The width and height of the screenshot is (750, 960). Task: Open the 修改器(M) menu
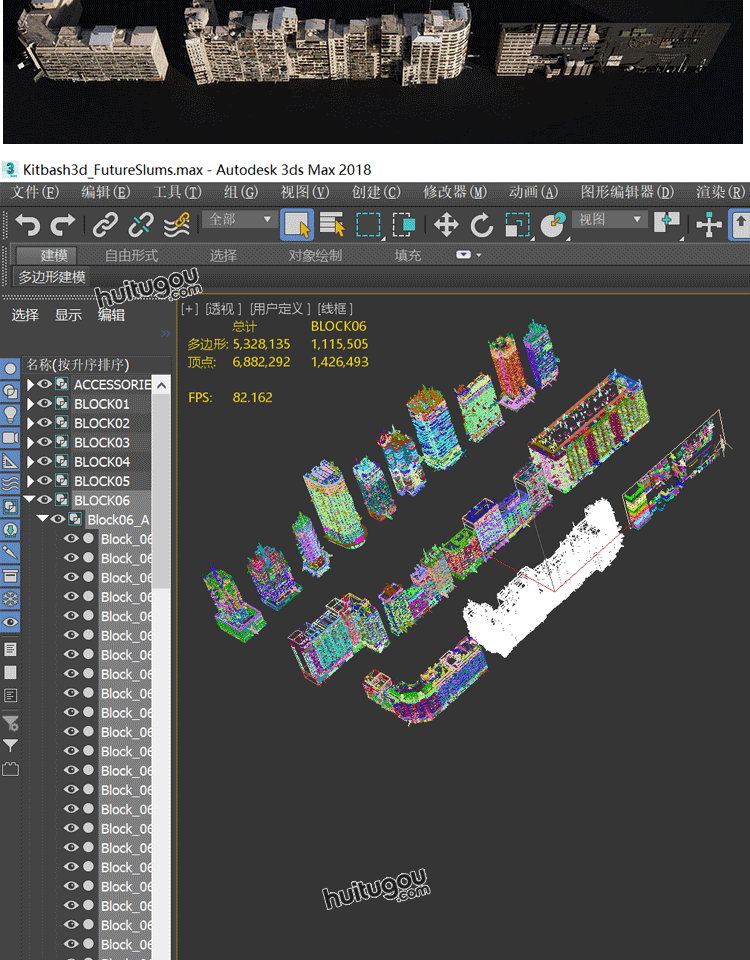coord(454,192)
